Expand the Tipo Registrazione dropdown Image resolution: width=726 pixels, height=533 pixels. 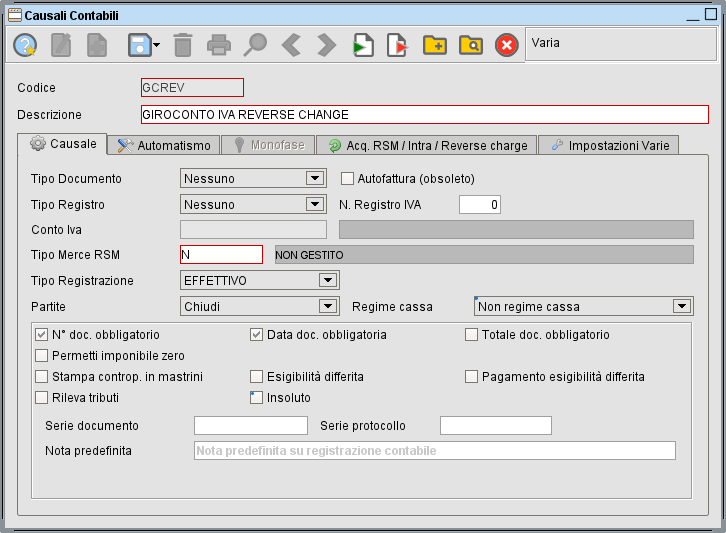328,280
